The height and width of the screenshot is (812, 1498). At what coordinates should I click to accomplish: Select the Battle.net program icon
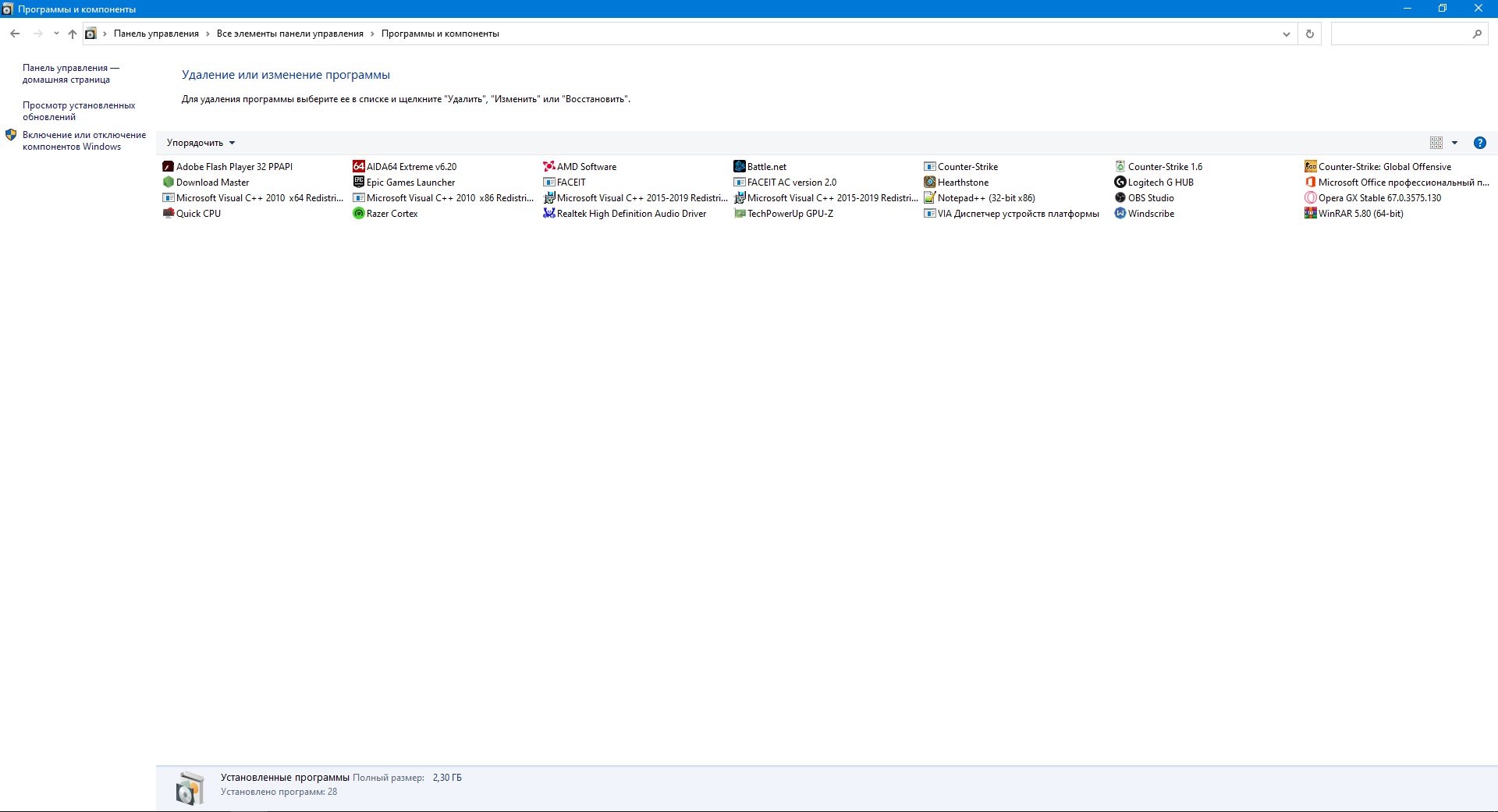click(x=739, y=166)
